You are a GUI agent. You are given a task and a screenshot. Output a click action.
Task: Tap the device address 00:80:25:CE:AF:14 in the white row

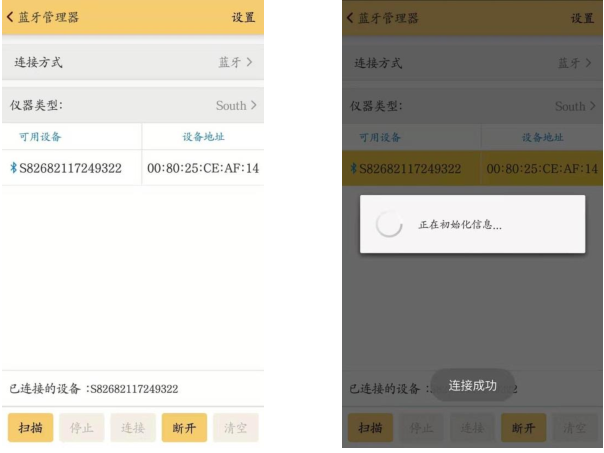click(x=203, y=167)
